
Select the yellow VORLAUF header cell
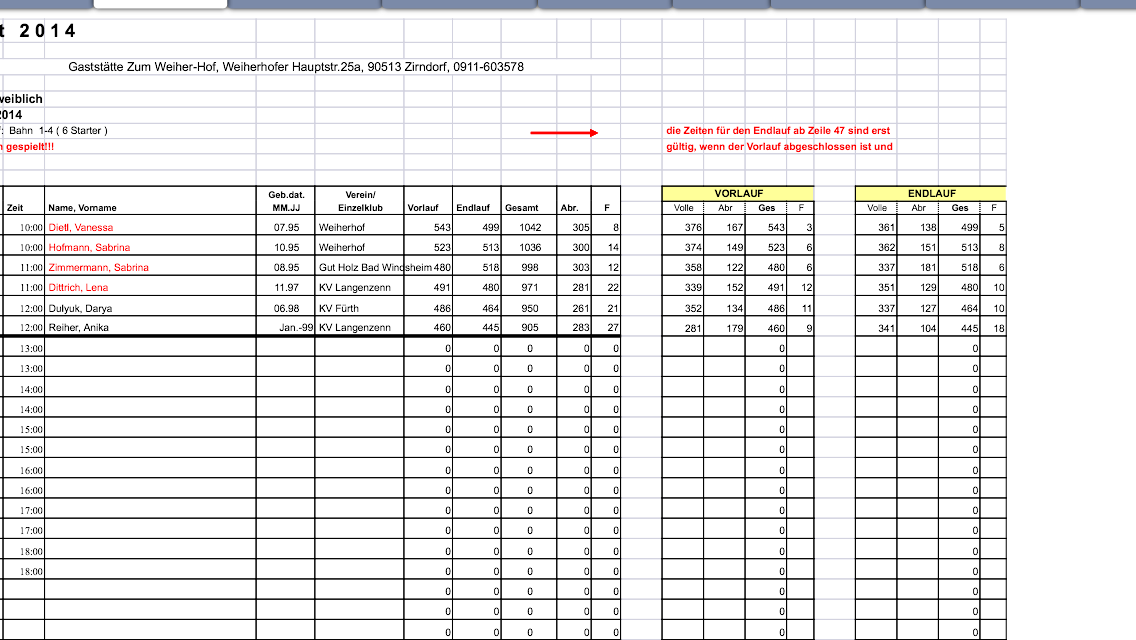[x=737, y=193]
